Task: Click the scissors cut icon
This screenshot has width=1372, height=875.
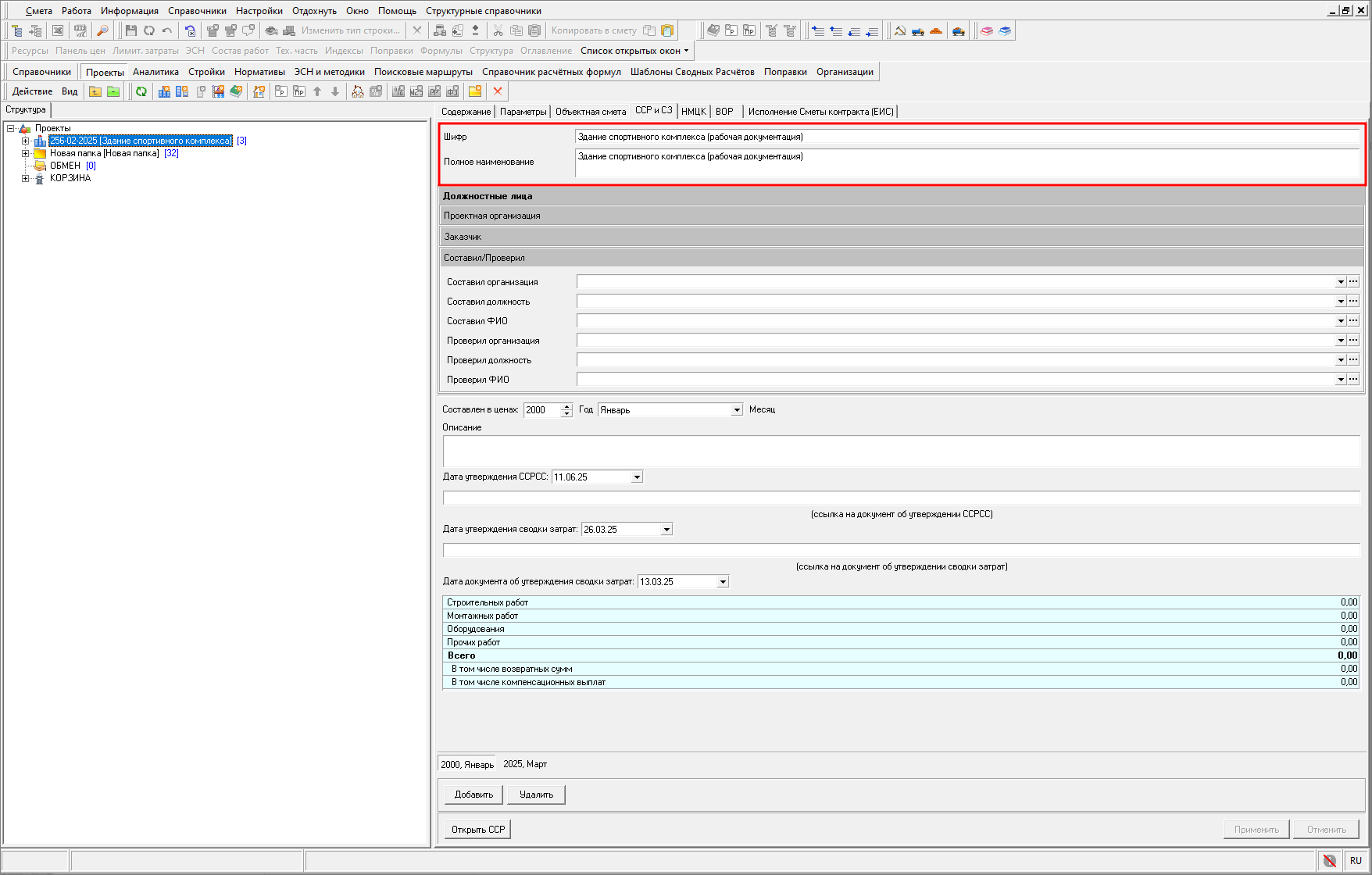Action: [x=498, y=30]
